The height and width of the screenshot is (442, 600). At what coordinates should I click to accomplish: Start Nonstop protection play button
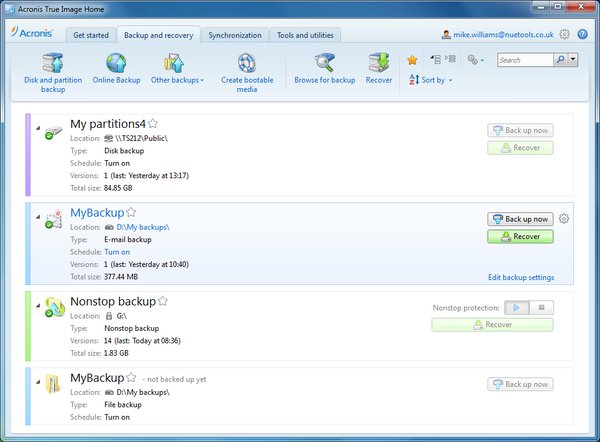(516, 309)
